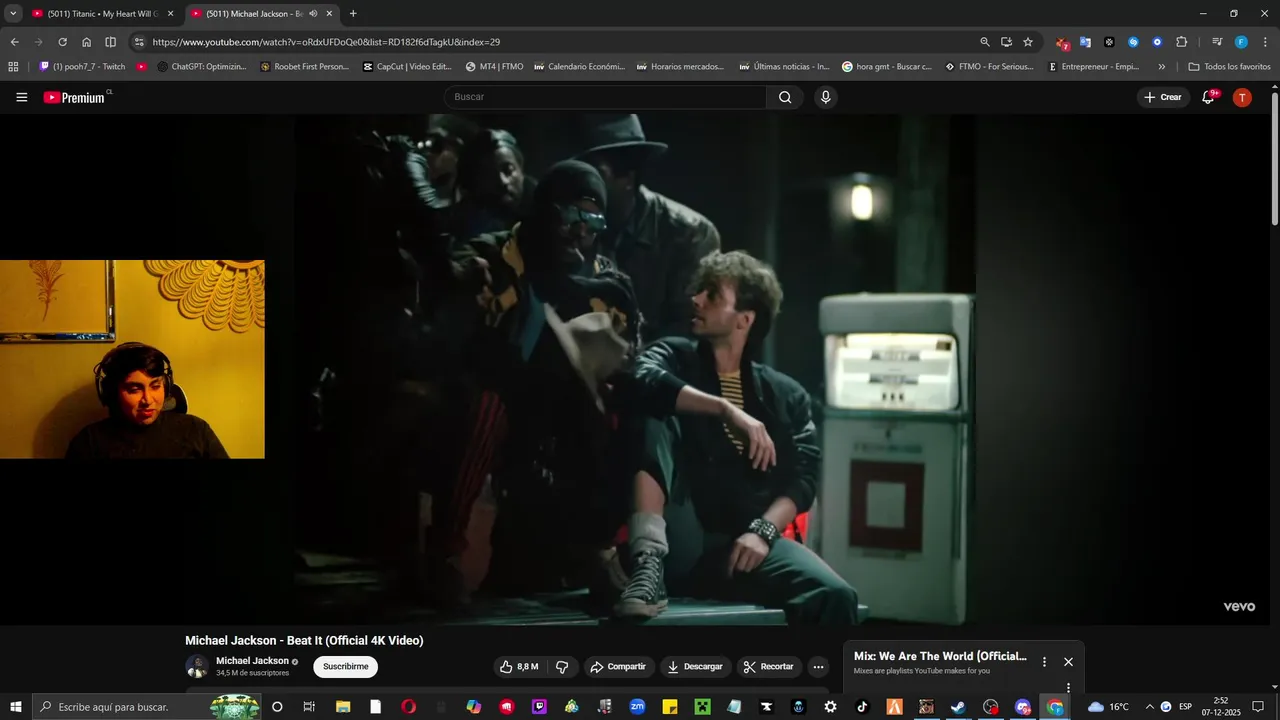
Task: Like the Beat It video
Action: pyautogui.click(x=519, y=667)
